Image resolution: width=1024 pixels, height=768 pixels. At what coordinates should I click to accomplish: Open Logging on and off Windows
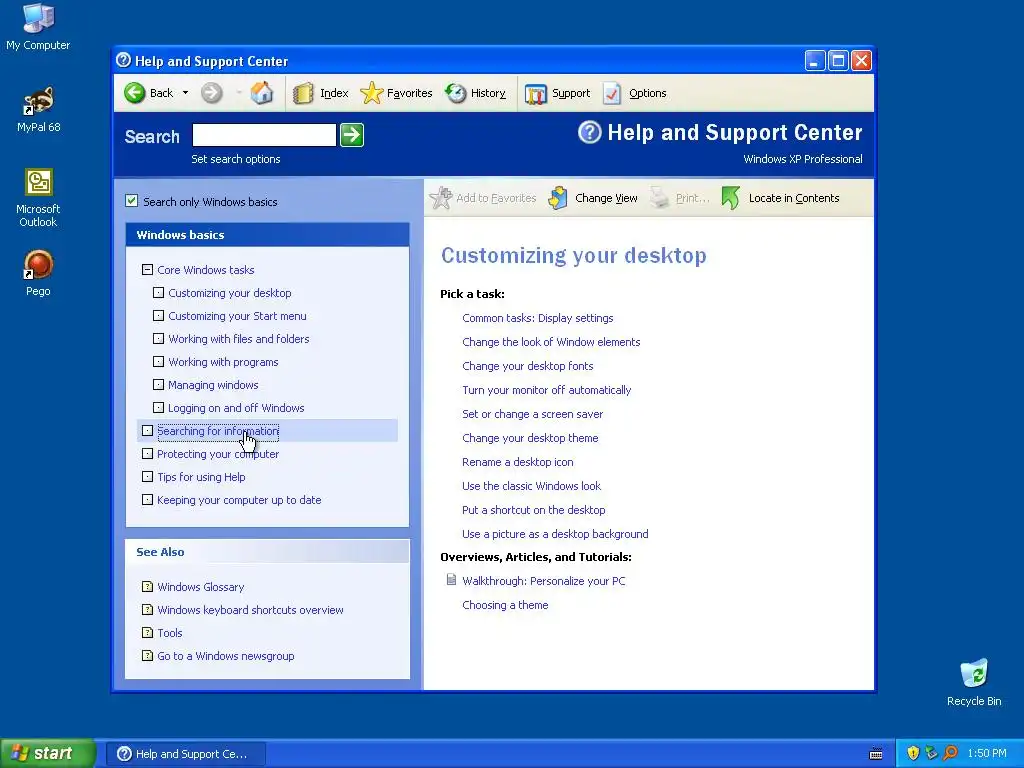pos(236,408)
